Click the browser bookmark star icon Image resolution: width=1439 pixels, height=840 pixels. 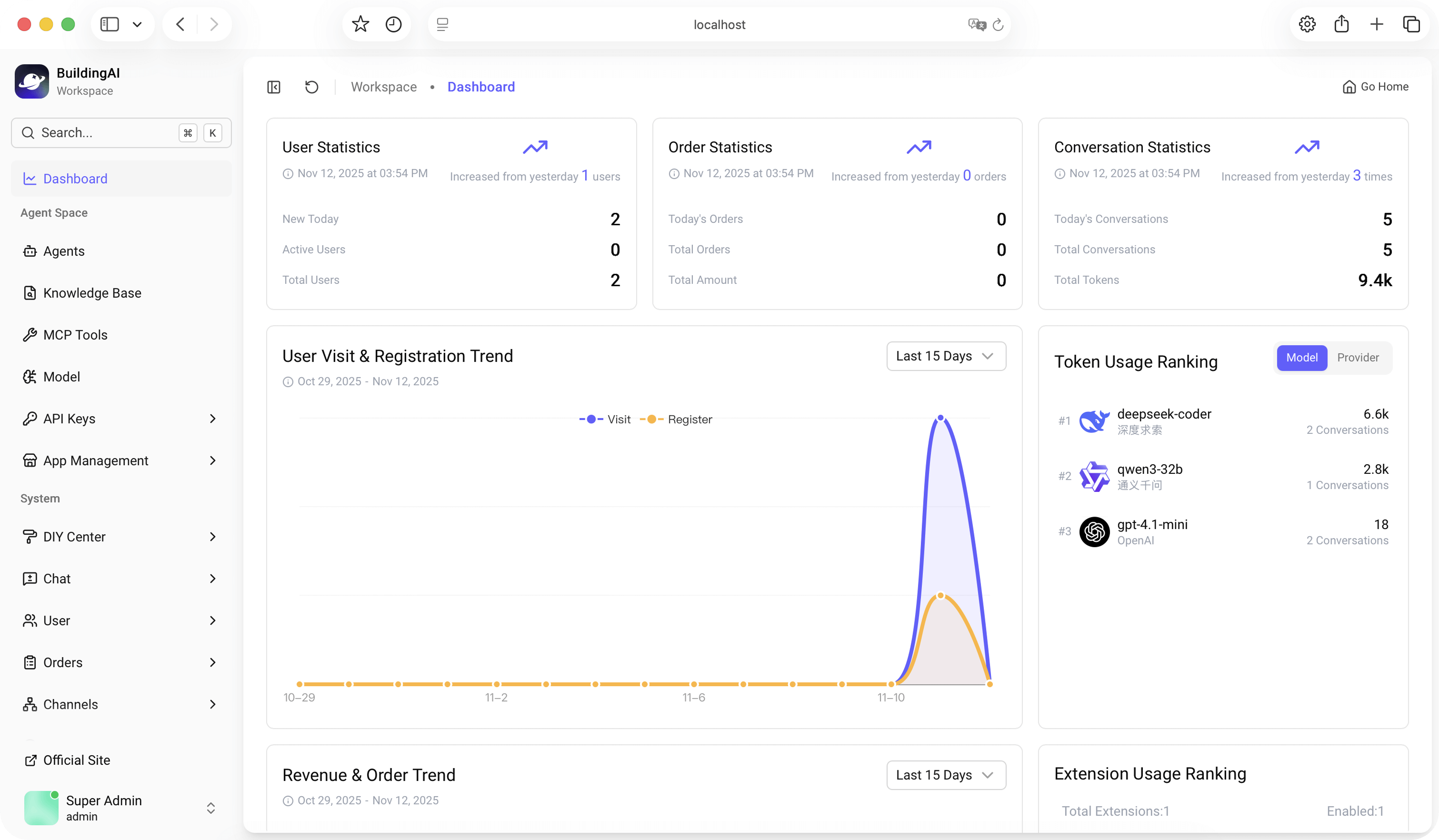pyautogui.click(x=360, y=25)
